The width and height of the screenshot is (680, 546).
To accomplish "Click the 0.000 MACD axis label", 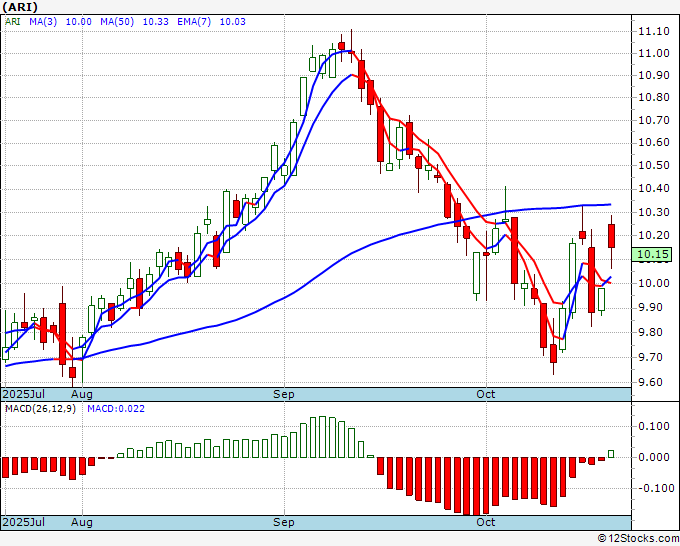I will tap(654, 457).
